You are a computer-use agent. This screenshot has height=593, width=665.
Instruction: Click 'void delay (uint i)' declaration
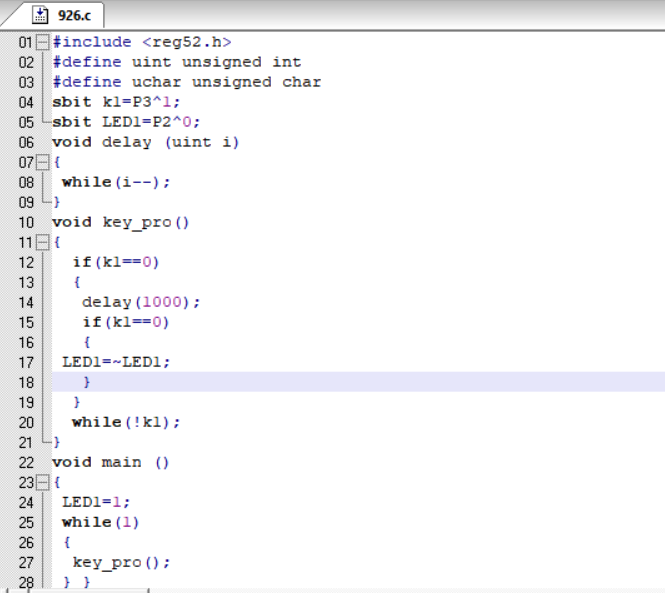pyautogui.click(x=145, y=142)
